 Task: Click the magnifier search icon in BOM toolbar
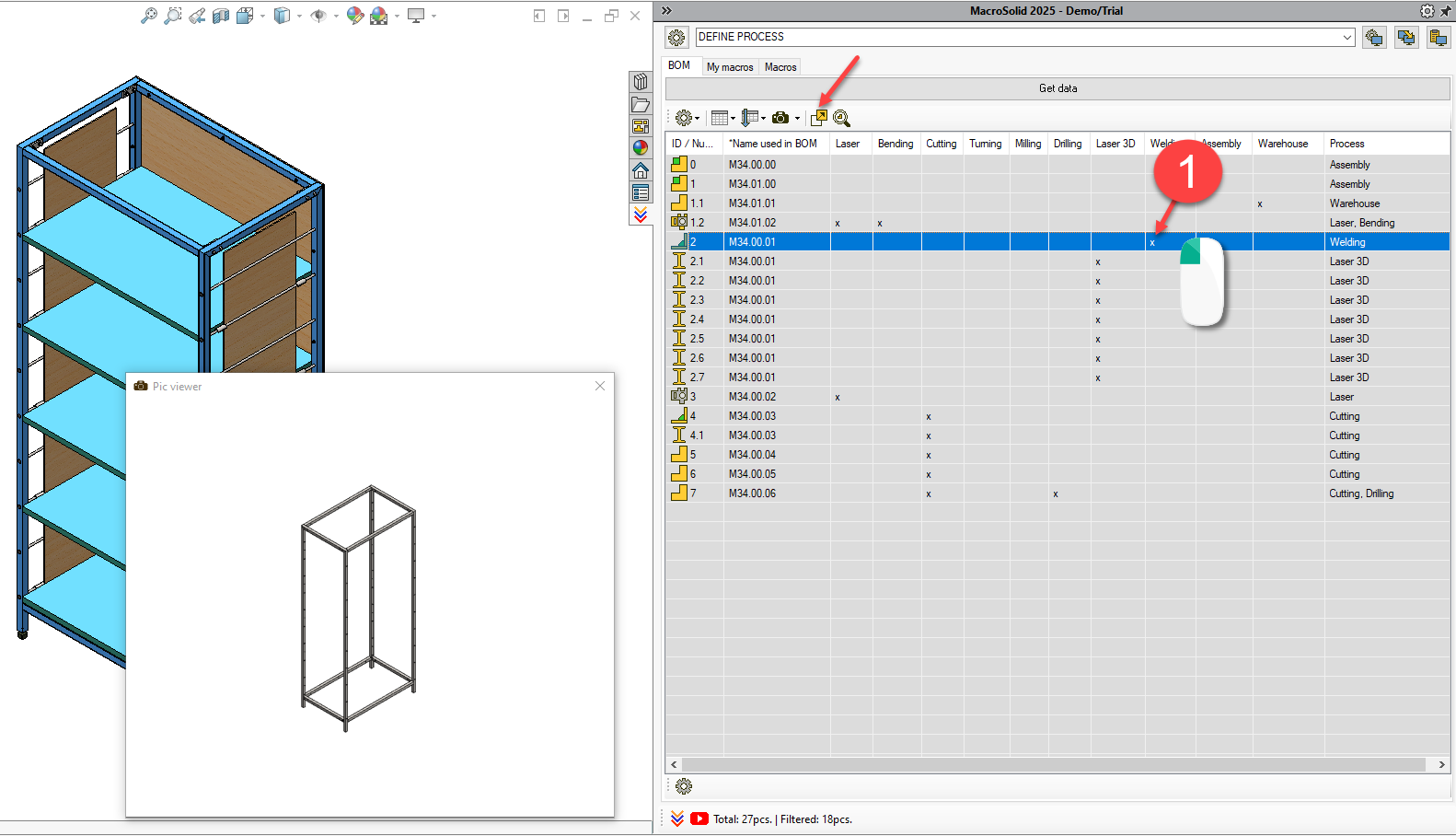click(x=841, y=118)
